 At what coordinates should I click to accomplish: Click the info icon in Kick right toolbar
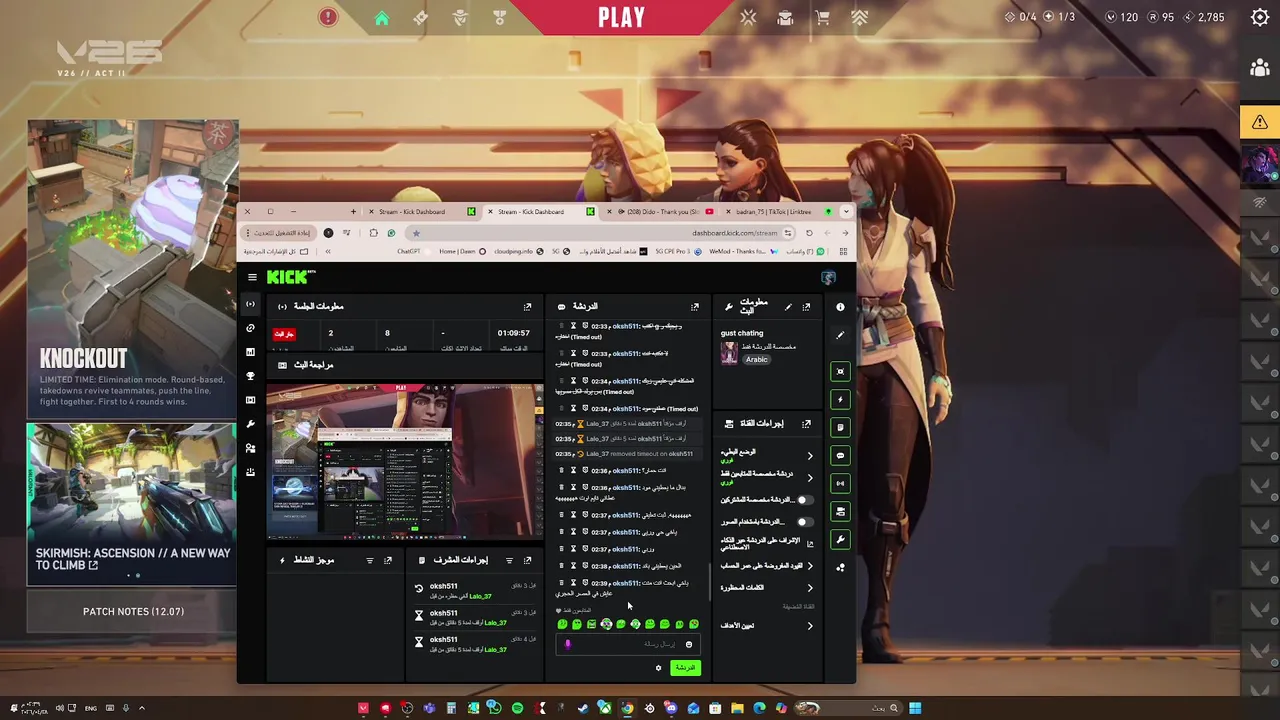[x=840, y=308]
